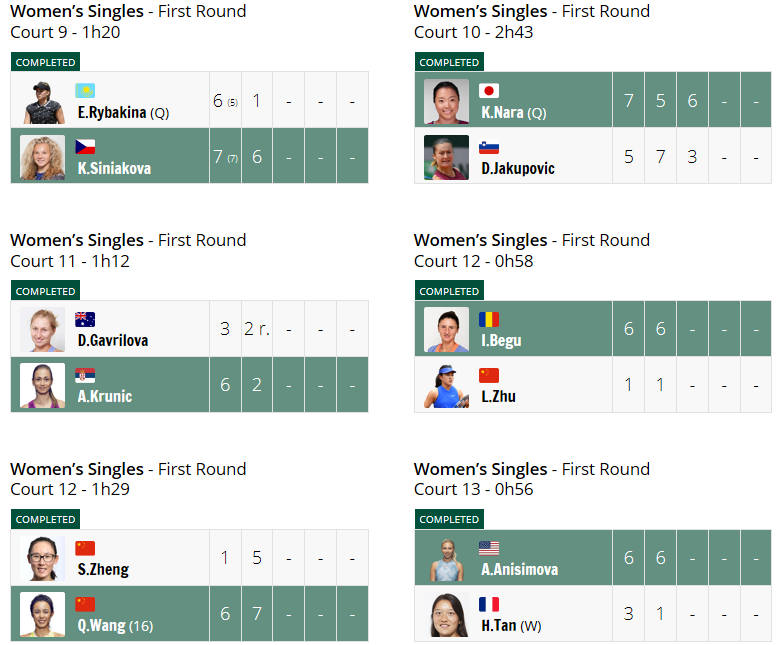Open the A.Krunic player profile link

pos(105,396)
